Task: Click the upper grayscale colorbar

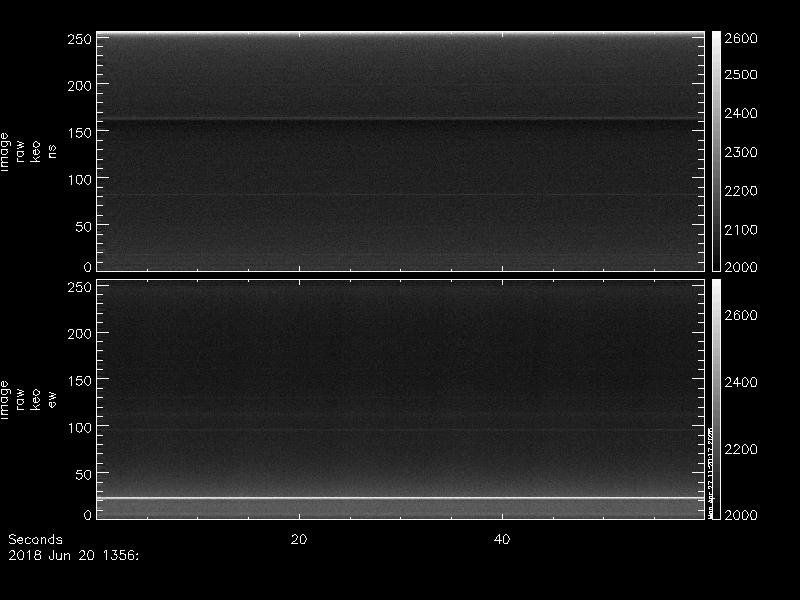Action: coord(716,151)
